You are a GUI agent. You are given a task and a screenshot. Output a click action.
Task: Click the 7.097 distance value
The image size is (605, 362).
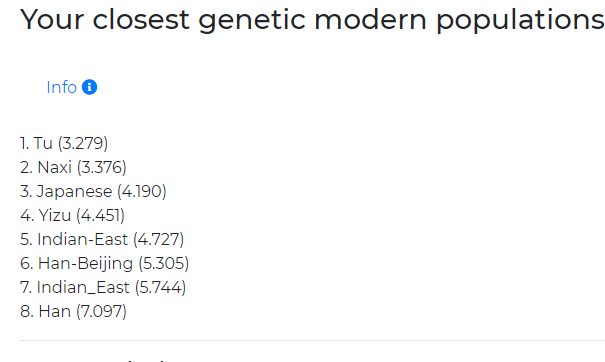pyautogui.click(x=101, y=311)
